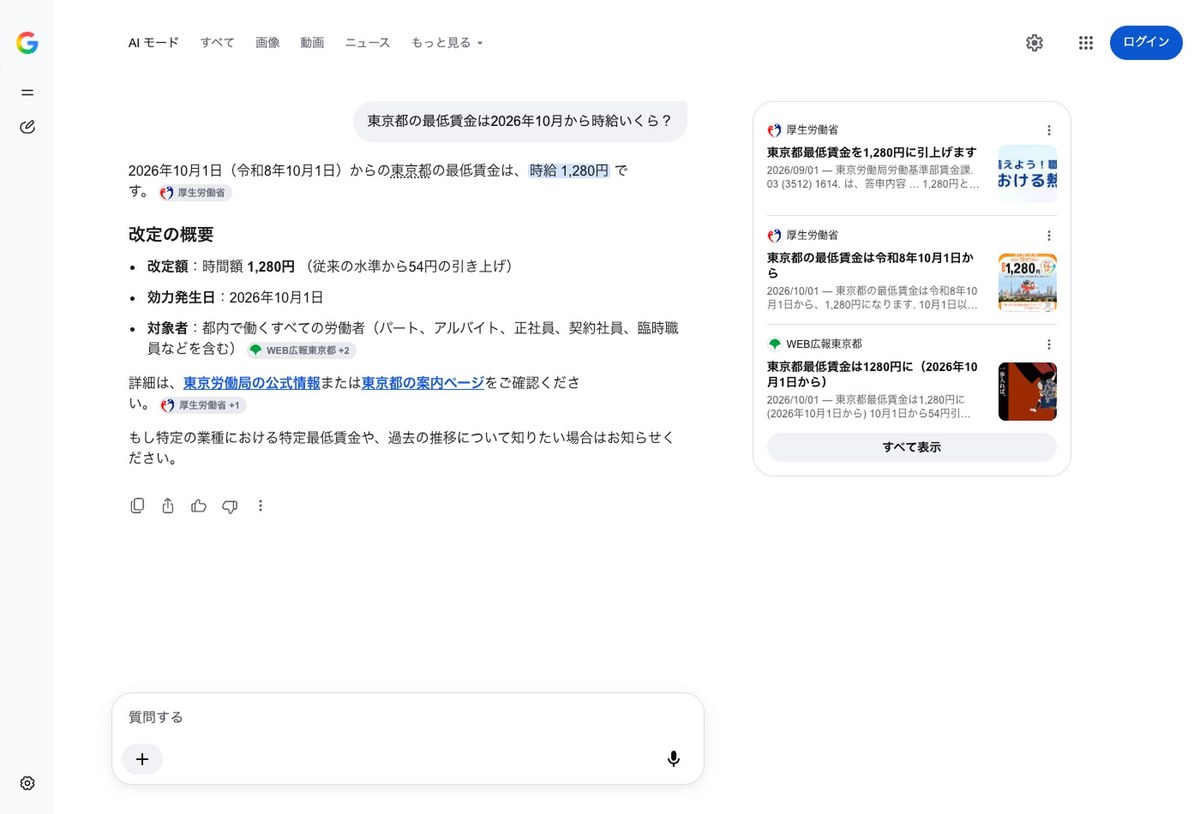Switch to the すべて tab
The width and height of the screenshot is (1200, 814).
pos(217,43)
